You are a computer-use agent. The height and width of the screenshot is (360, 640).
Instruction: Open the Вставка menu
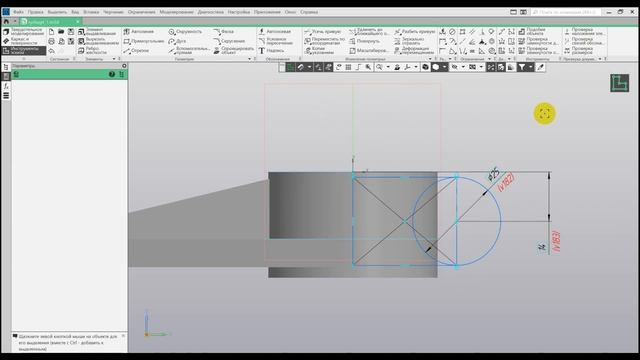(x=91, y=12)
